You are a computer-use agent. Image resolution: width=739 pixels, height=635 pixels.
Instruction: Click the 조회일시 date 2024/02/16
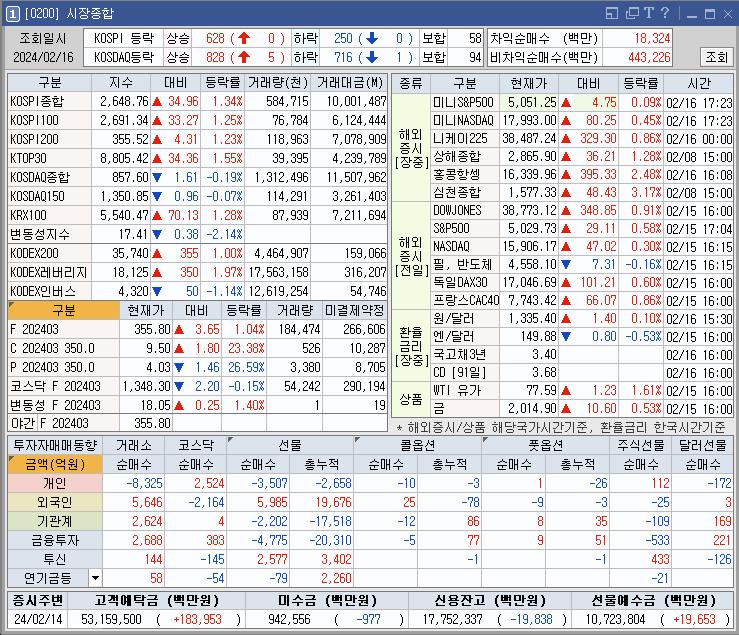click(x=43, y=58)
